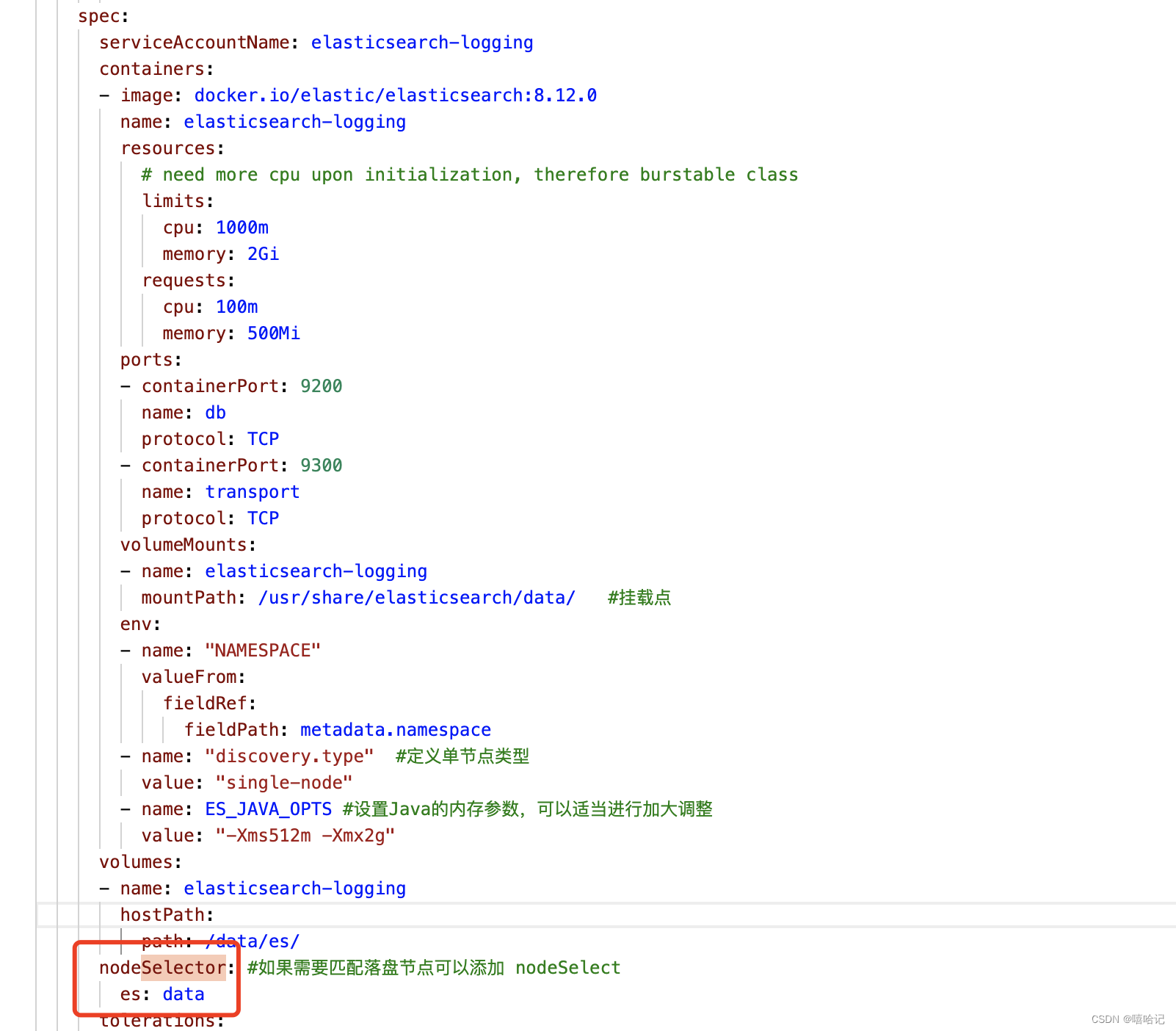Click the comment #定义单节点类型
Viewport: 1176px width, 1031px height.
click(462, 756)
